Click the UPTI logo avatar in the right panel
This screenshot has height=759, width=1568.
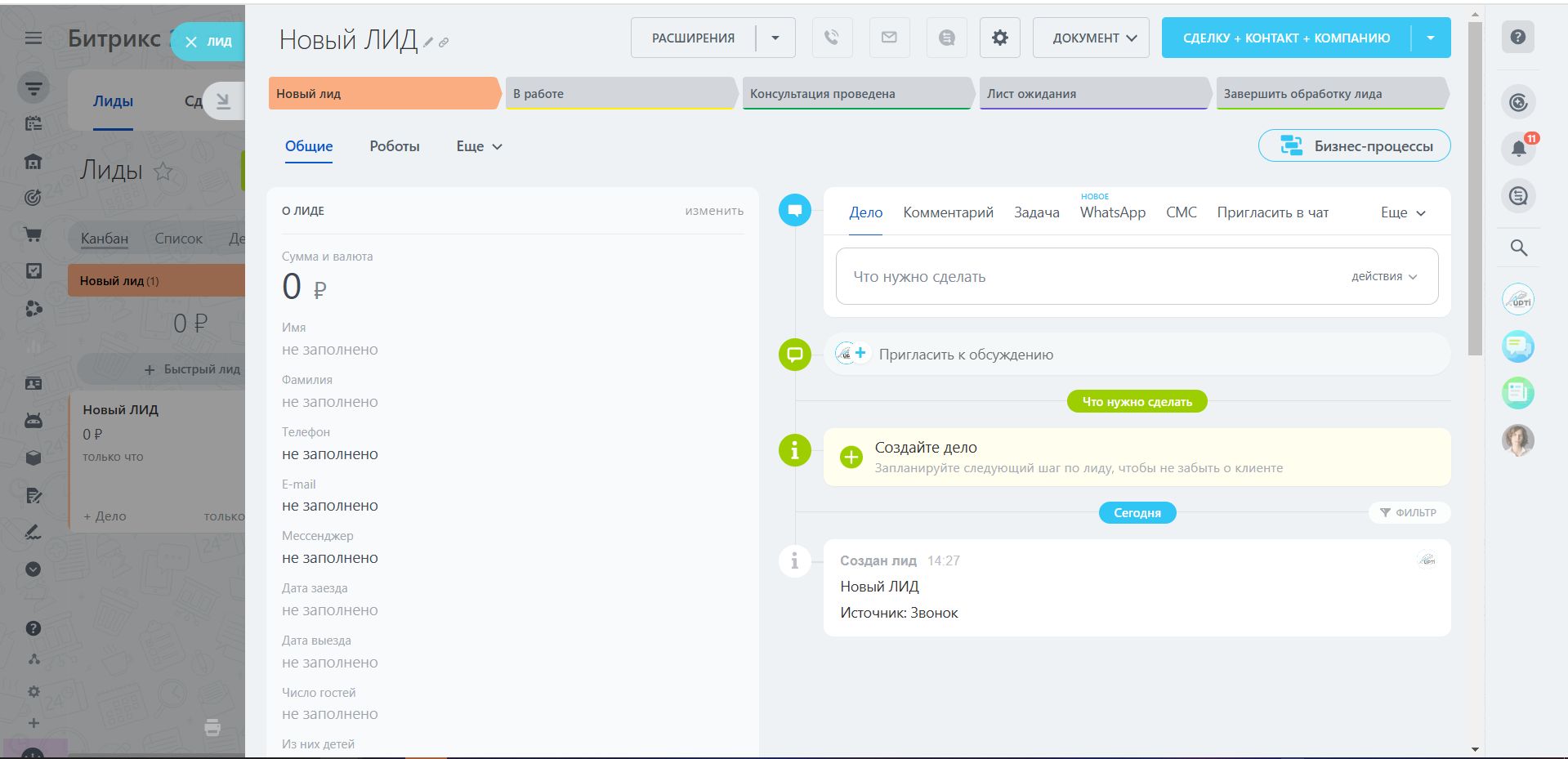1518,299
